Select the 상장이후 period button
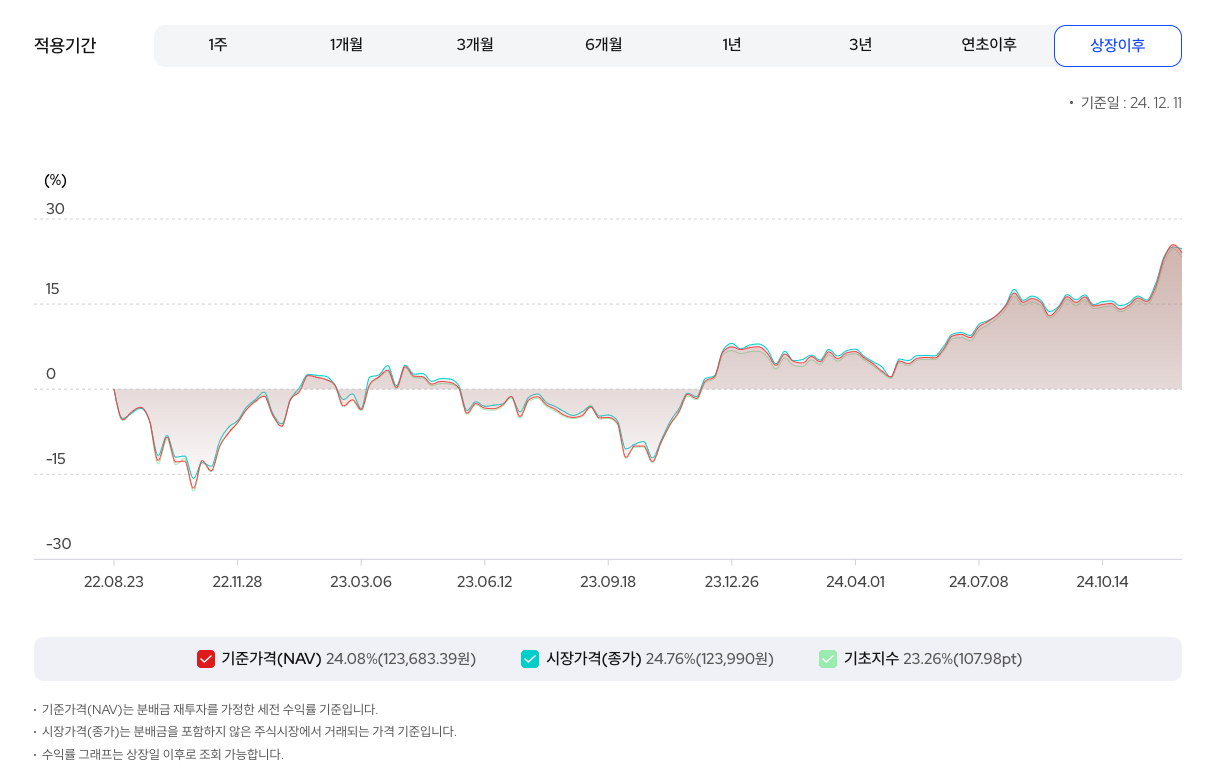 point(1118,46)
